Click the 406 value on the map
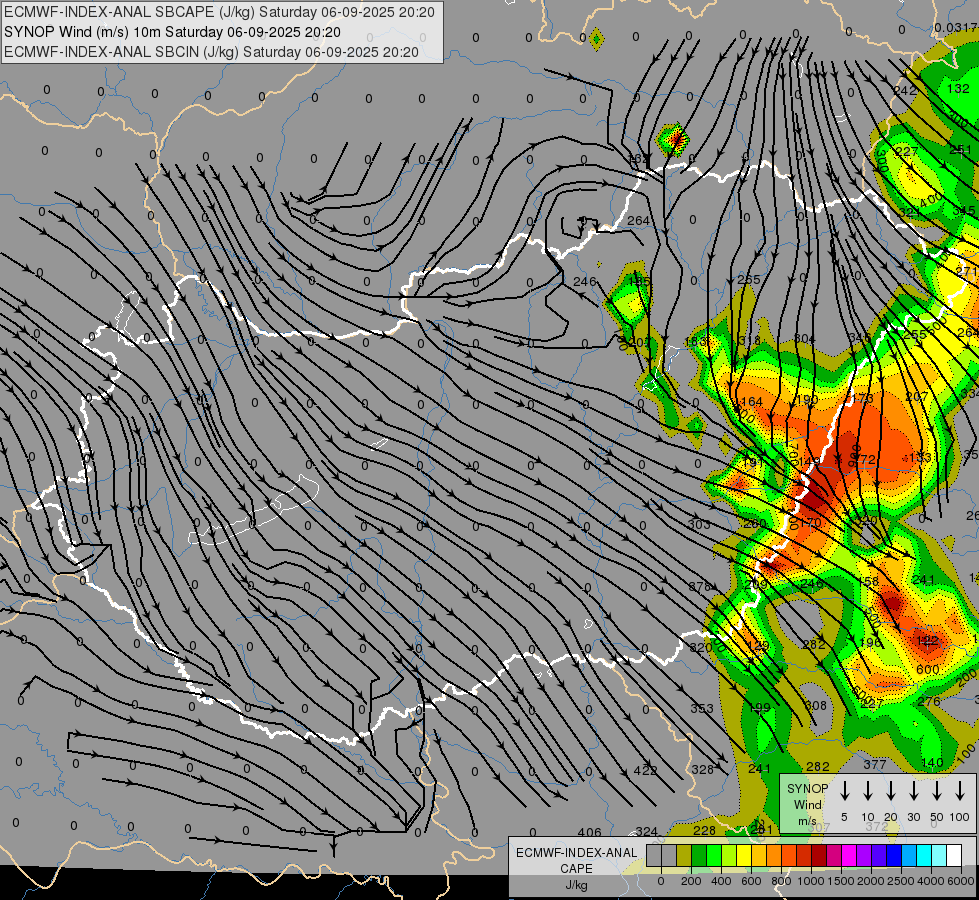979x900 pixels. pos(589,832)
